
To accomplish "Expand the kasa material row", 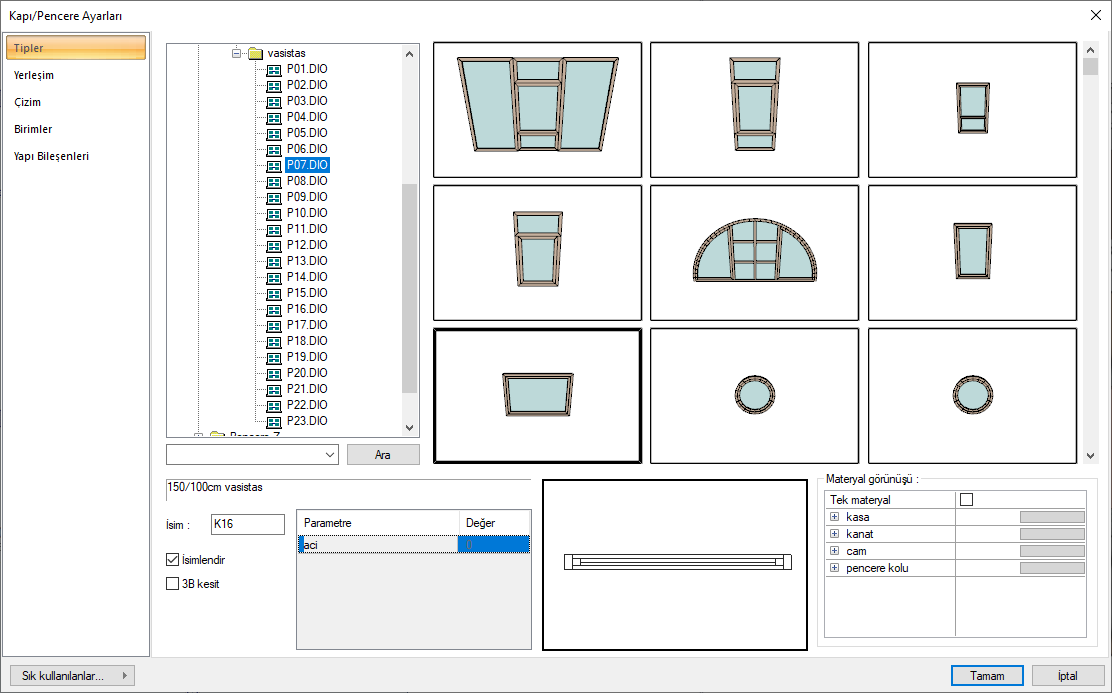I will pos(834,517).
